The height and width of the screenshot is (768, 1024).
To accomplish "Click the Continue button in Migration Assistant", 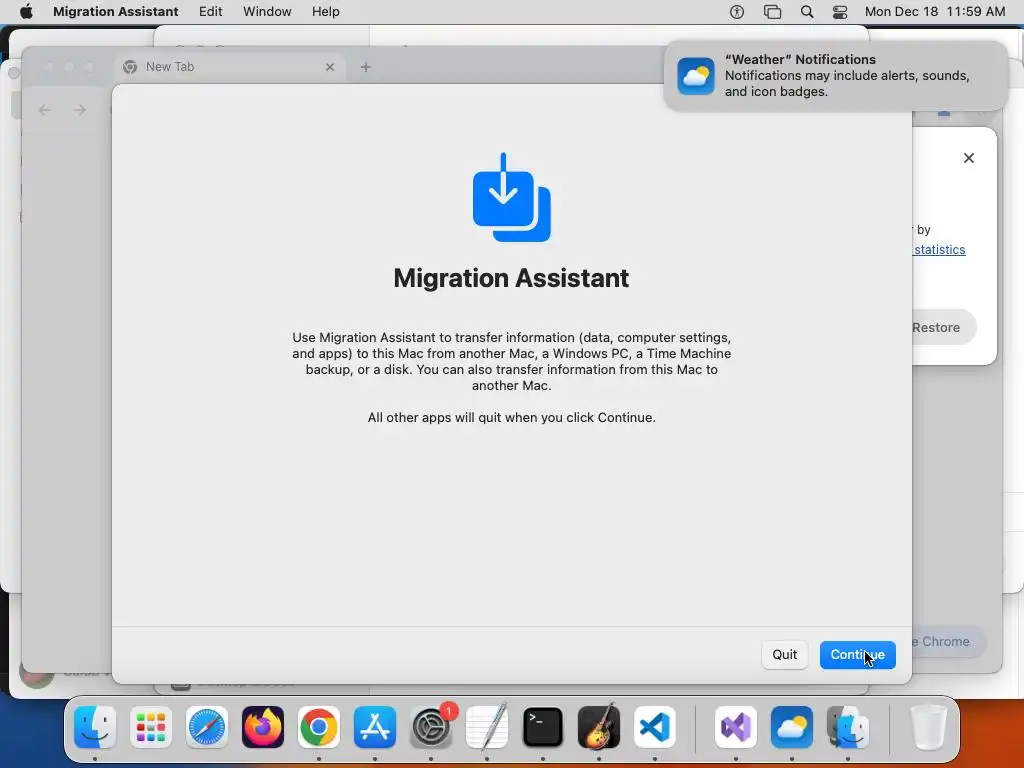I will pos(857,654).
